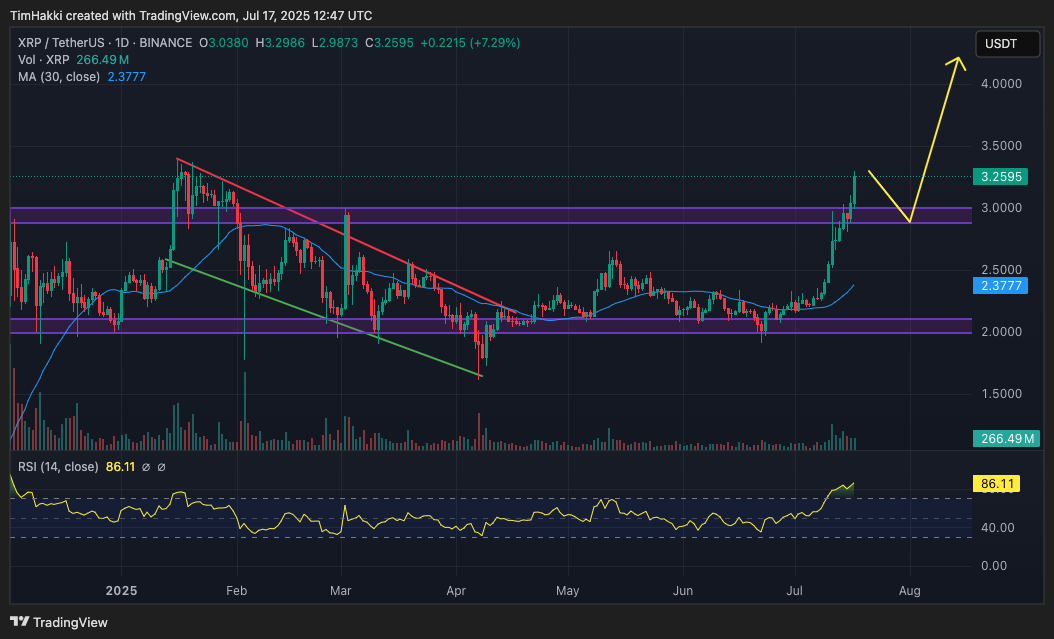
Task: Click the blue 2.3777 moving average price label
Action: click(999, 286)
